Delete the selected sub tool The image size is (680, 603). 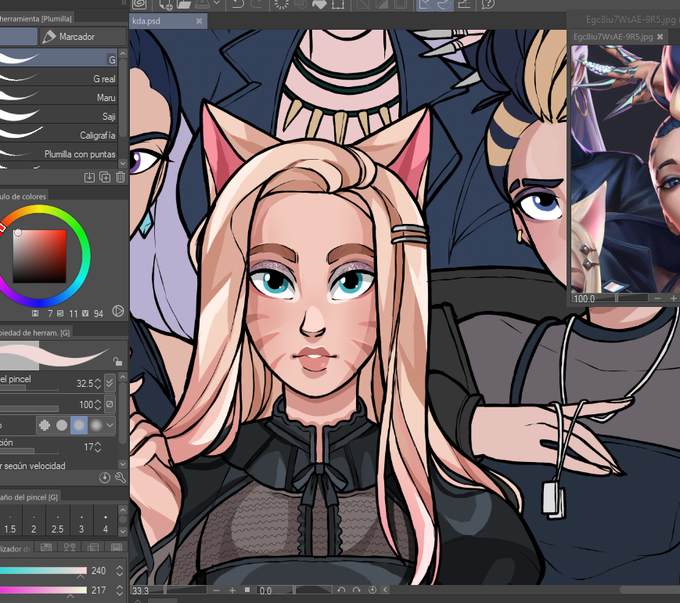point(121,177)
